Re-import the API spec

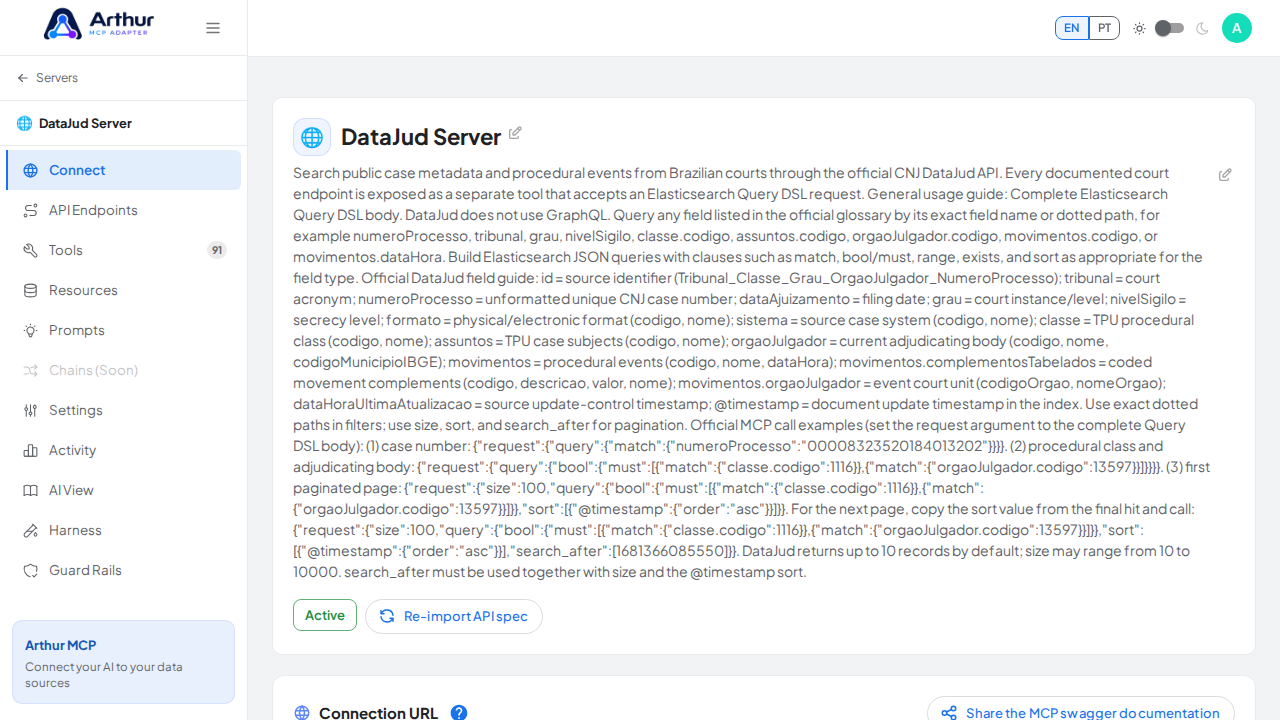454,616
